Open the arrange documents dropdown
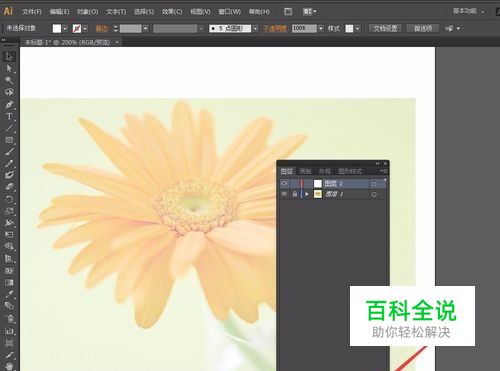 tap(310, 12)
